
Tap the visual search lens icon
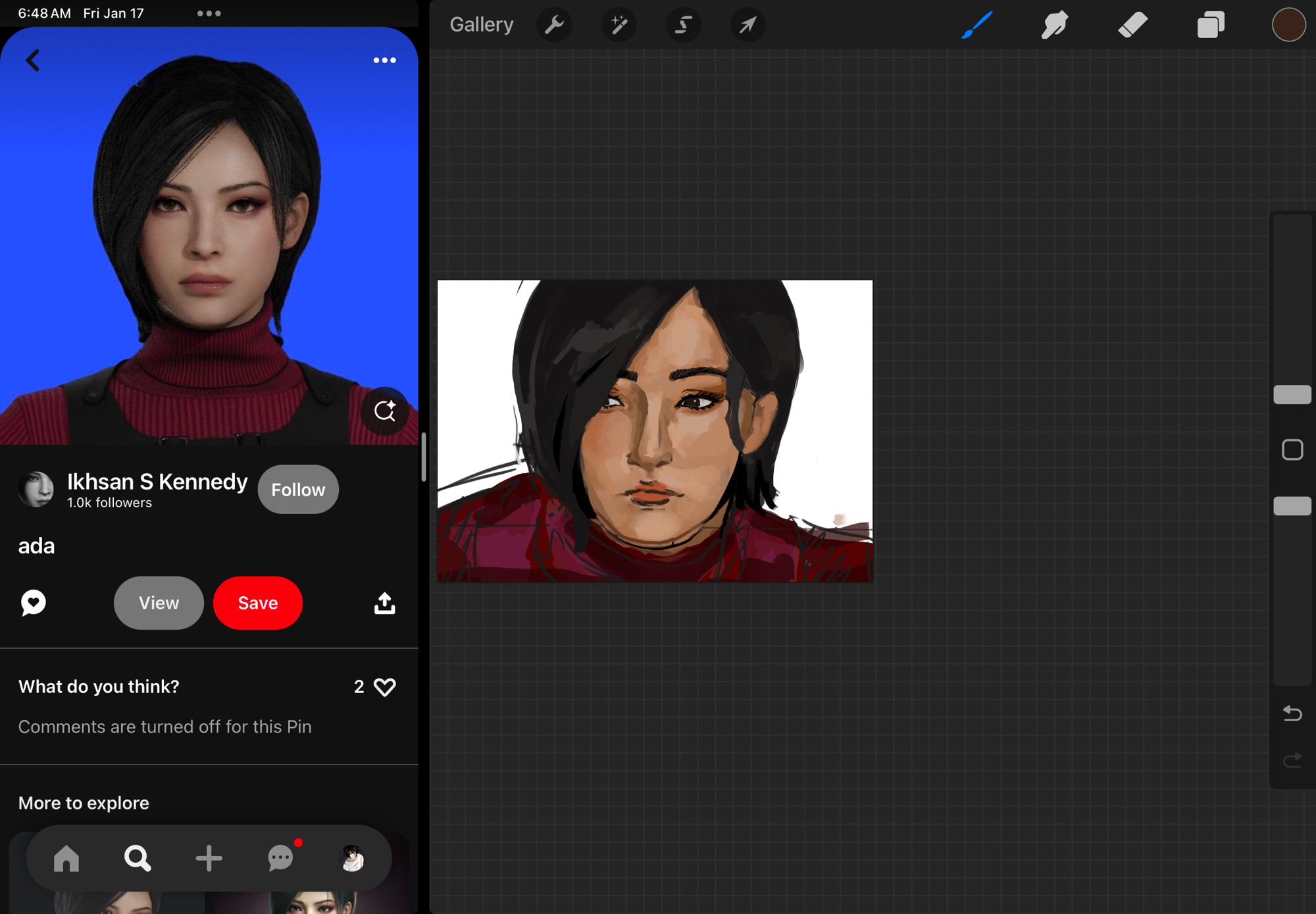click(x=385, y=411)
